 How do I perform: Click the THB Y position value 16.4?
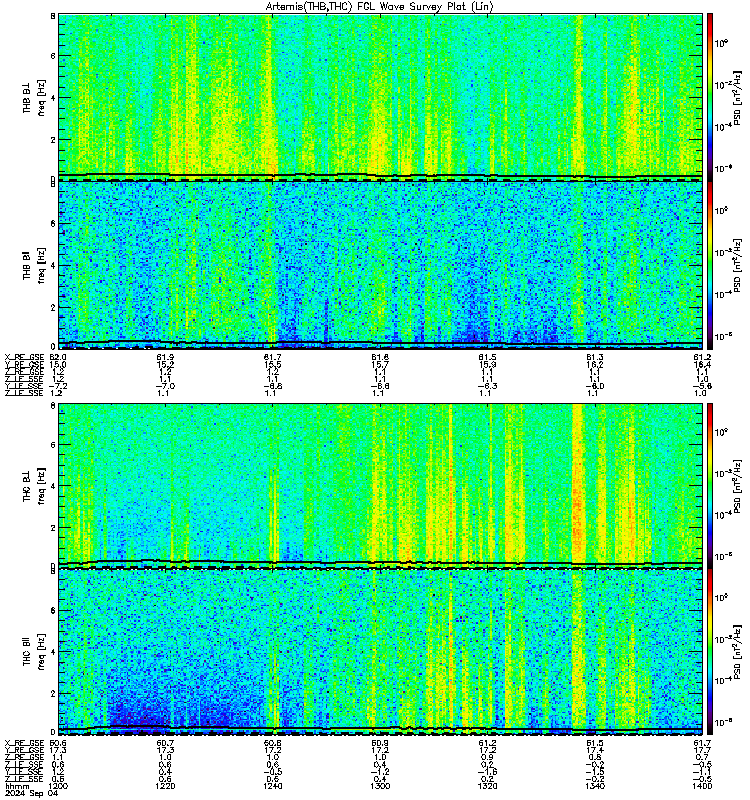click(702, 364)
